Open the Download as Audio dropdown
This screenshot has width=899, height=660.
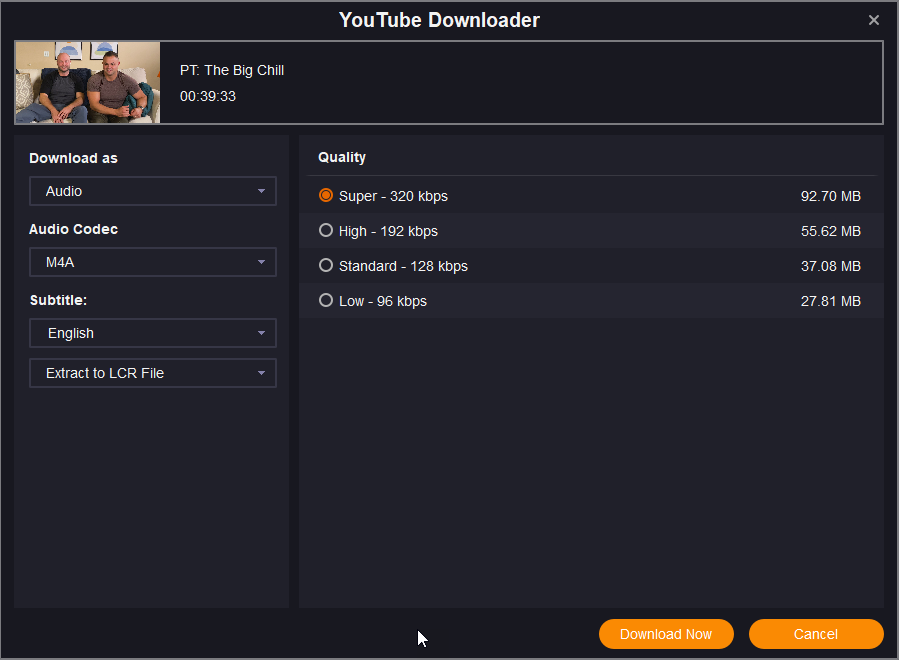(x=152, y=191)
